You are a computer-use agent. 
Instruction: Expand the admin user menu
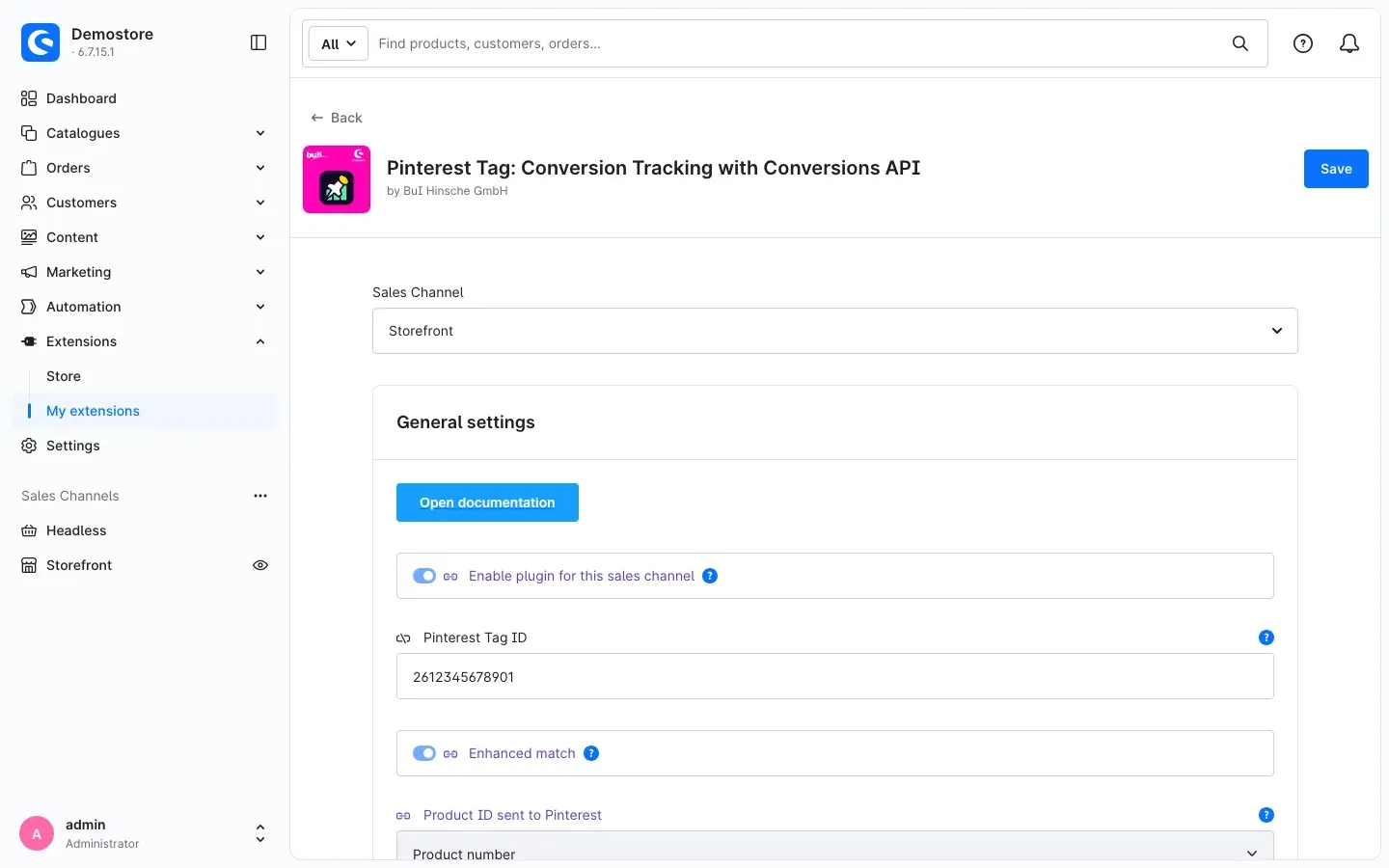coord(260,834)
